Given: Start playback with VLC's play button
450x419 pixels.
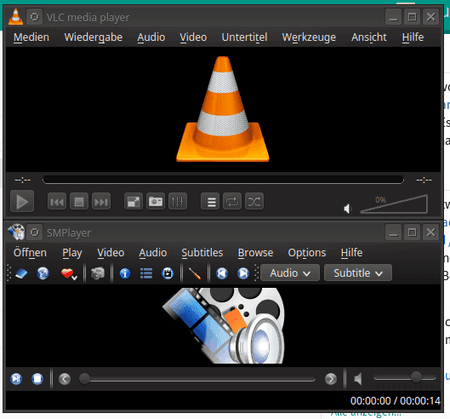Looking at the screenshot, I should pyautogui.click(x=22, y=201).
